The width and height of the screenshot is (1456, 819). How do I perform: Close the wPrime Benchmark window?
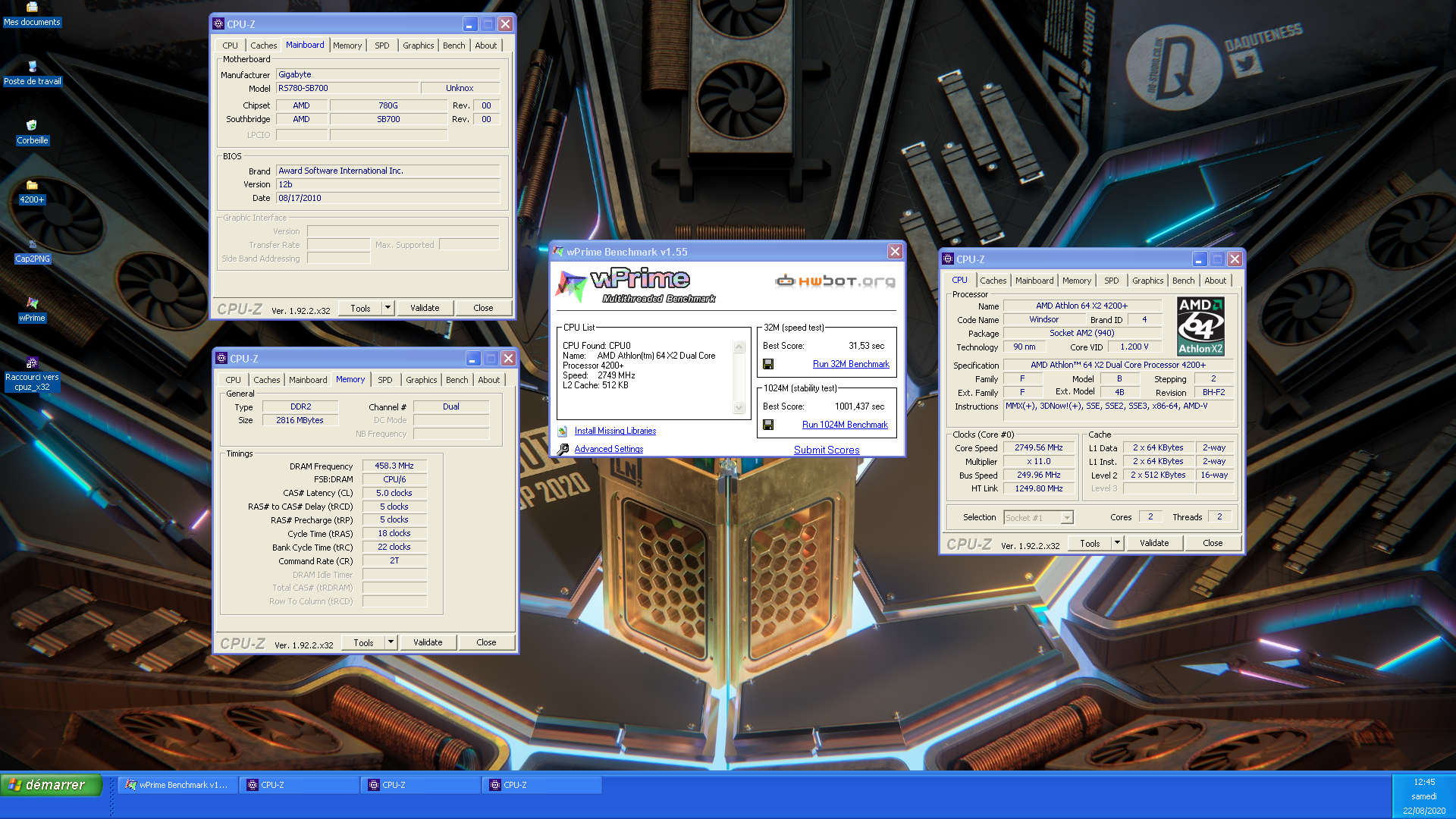(x=895, y=252)
